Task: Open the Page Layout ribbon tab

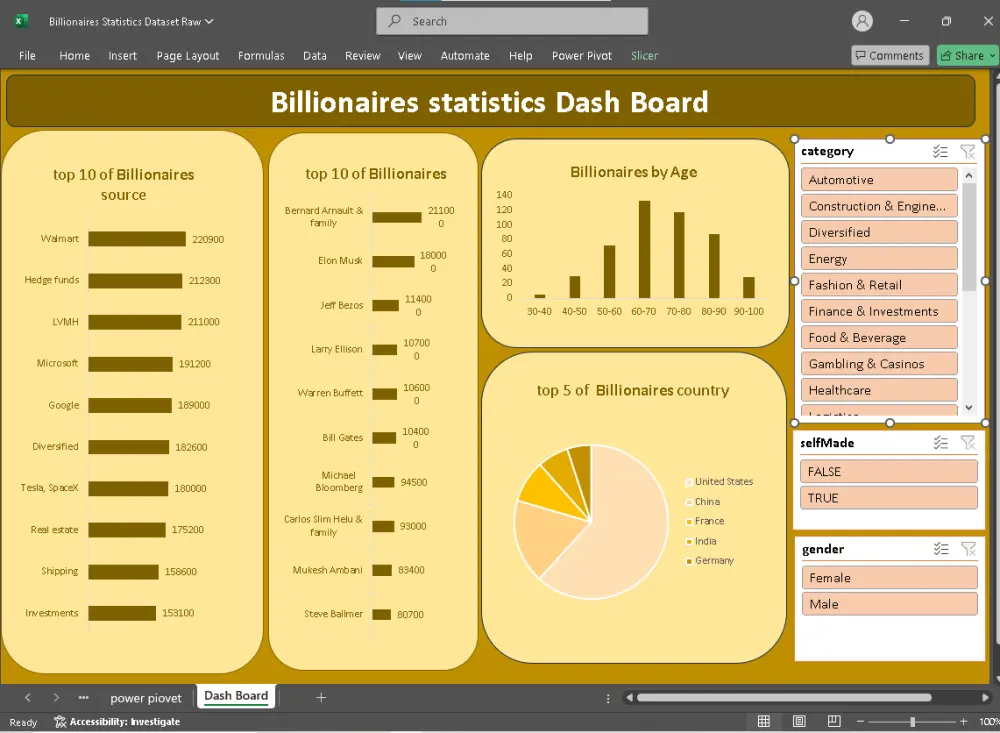Action: [x=188, y=56]
